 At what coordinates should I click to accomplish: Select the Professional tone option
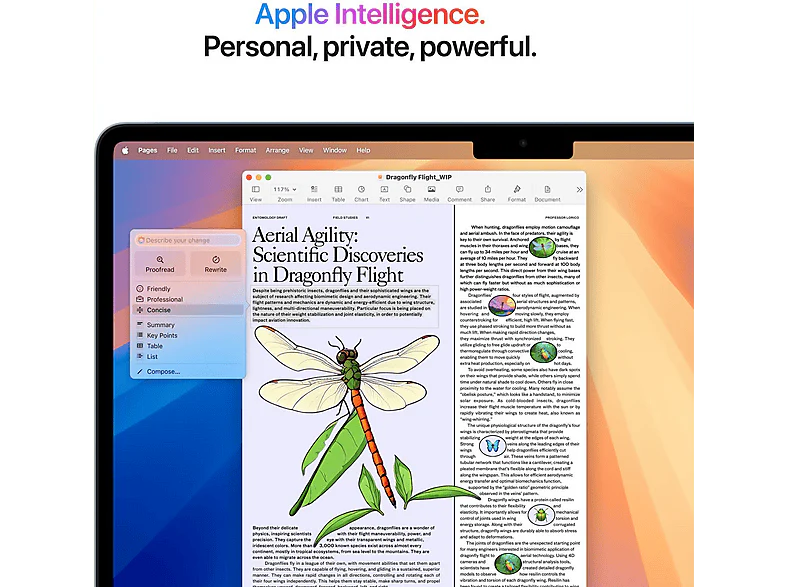click(188, 299)
